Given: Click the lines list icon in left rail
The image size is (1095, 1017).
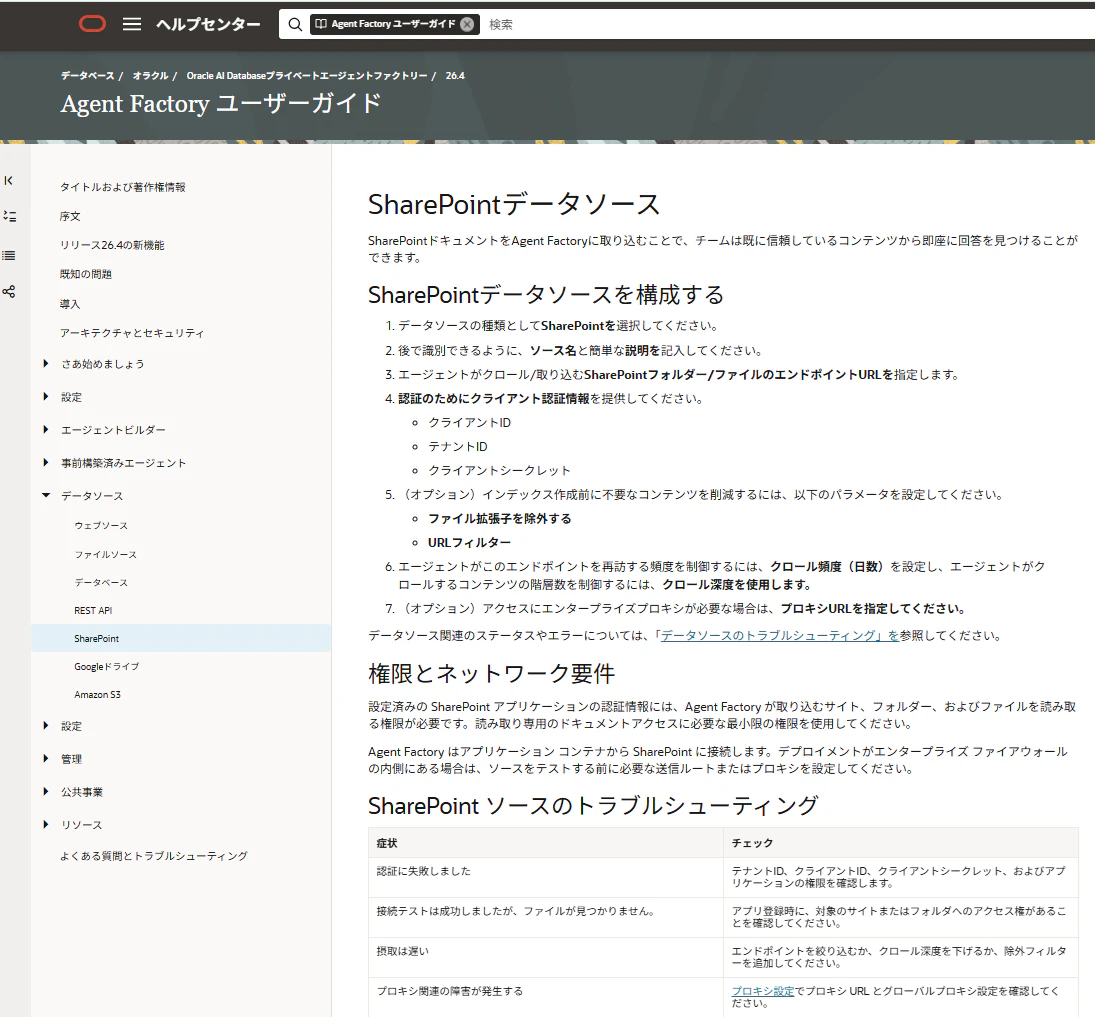Looking at the screenshot, I should point(8,256).
